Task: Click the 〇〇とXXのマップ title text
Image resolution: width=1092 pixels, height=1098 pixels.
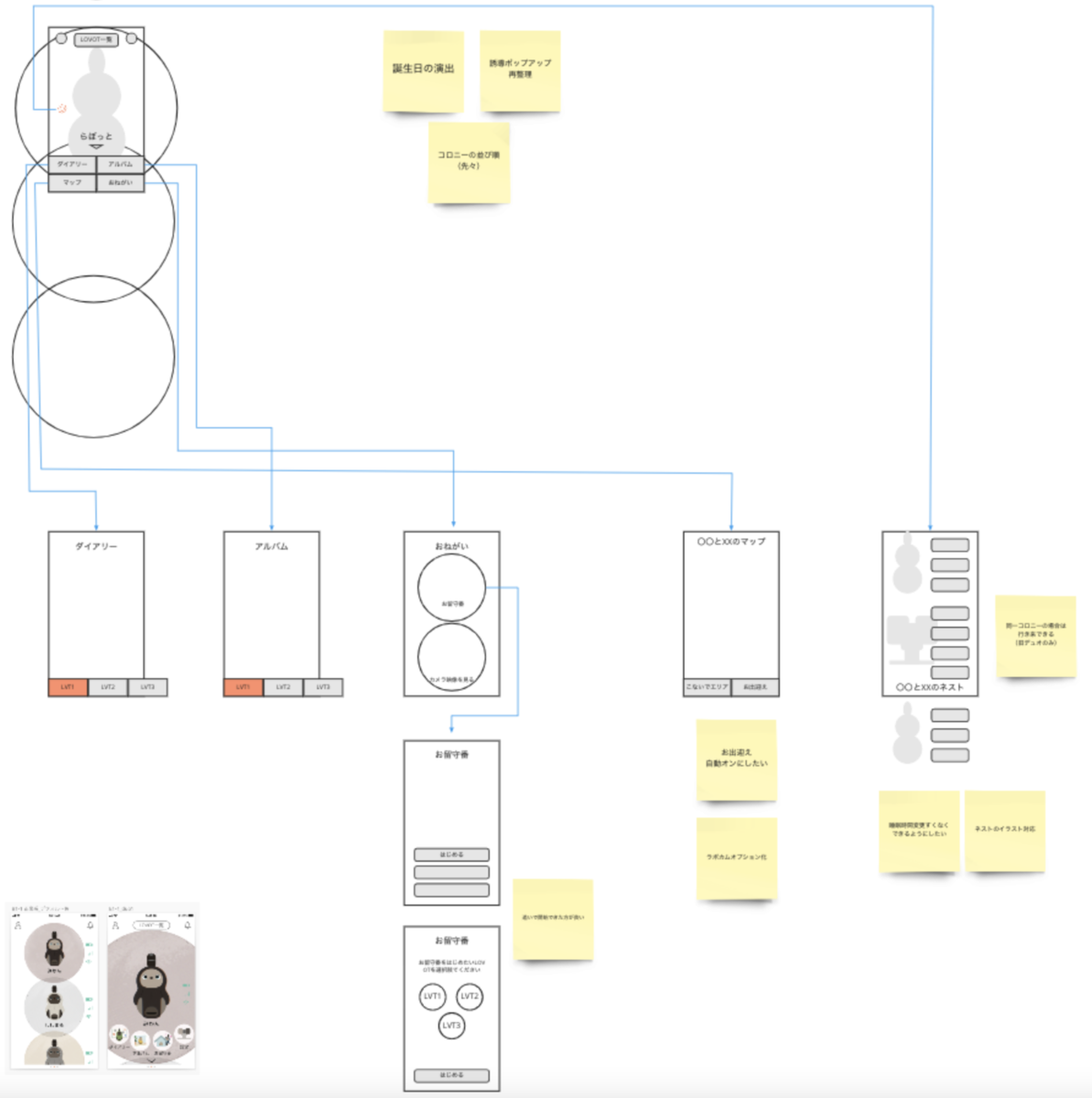Action: [731, 542]
